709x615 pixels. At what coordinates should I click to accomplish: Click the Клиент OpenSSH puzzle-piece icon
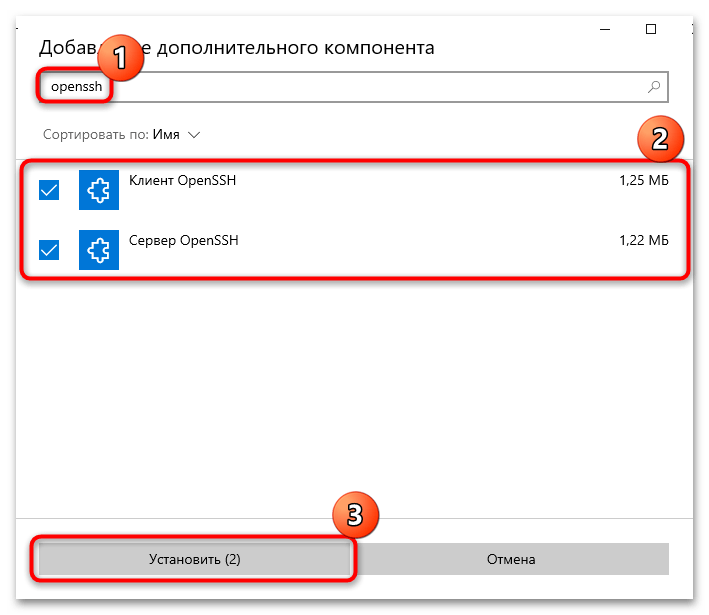[99, 190]
